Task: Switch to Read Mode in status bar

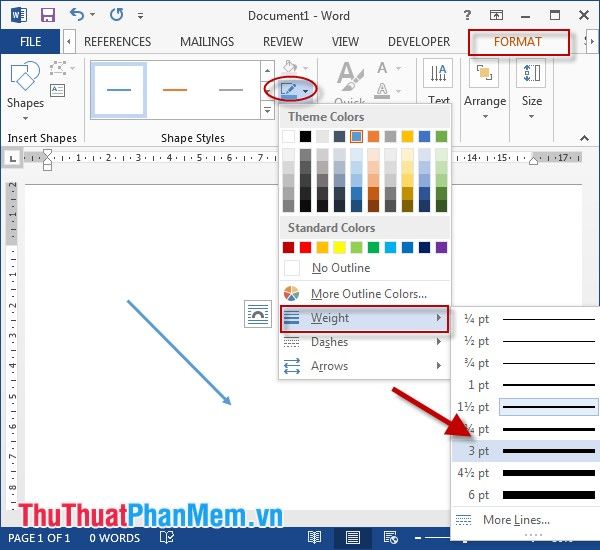Action: (315, 538)
